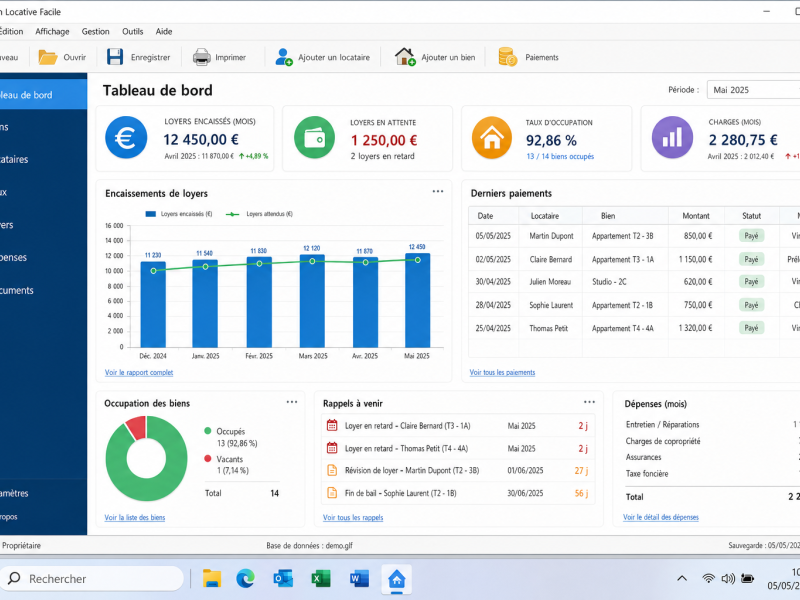Screen dimensions: 800x600
Task: Open File Explorer from the taskbar
Action: pyautogui.click(x=212, y=579)
